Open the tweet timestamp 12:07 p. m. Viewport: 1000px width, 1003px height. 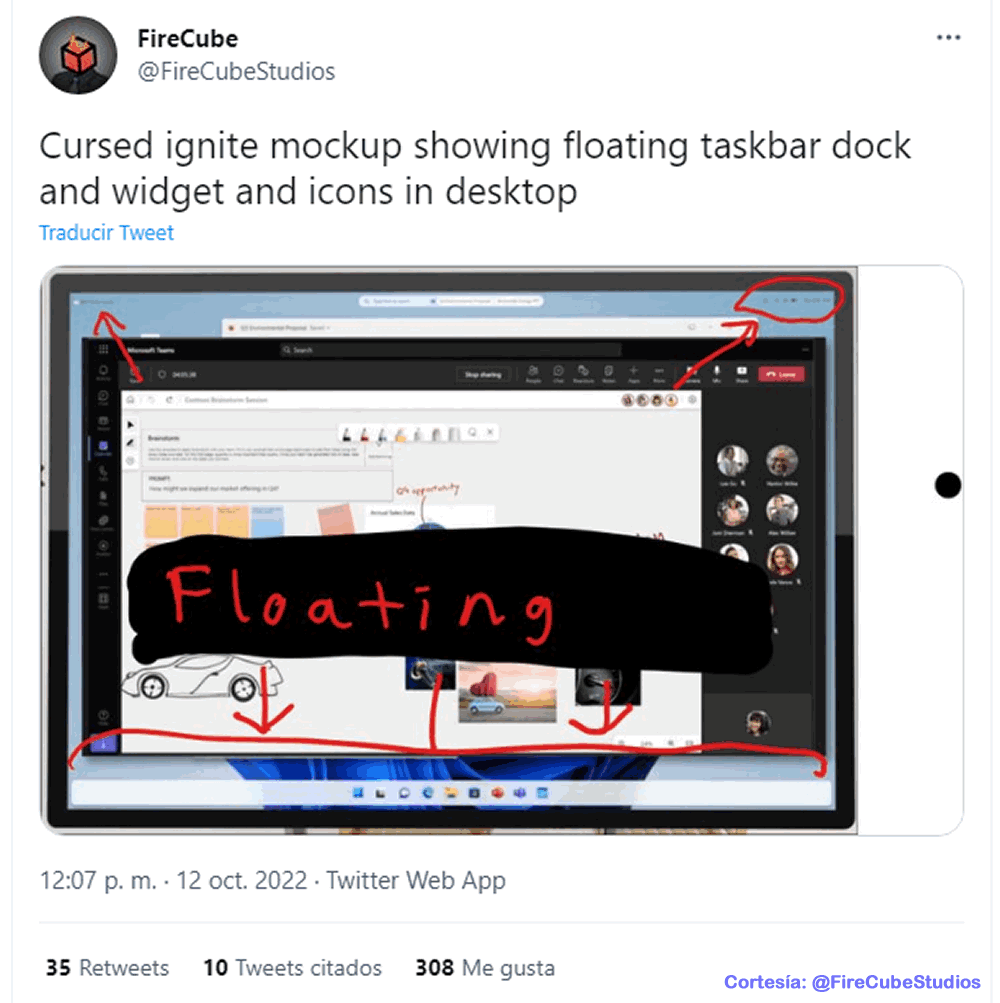pos(98,881)
